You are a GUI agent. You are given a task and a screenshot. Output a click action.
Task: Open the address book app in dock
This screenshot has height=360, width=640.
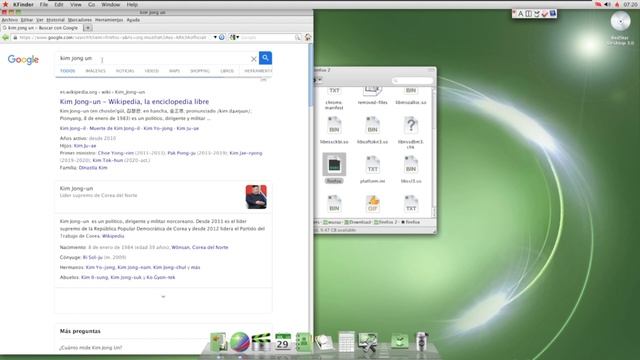click(x=303, y=342)
